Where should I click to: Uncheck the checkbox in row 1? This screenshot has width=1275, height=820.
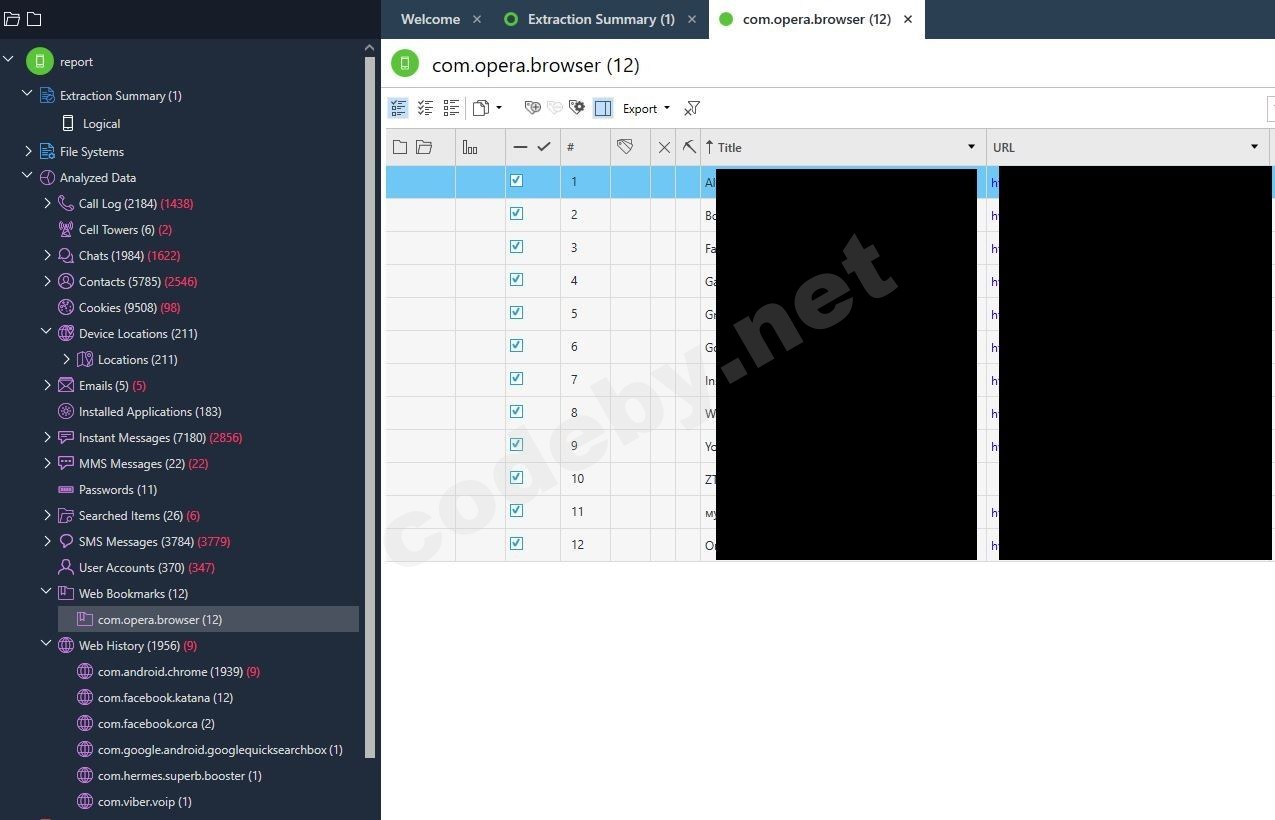tap(517, 181)
